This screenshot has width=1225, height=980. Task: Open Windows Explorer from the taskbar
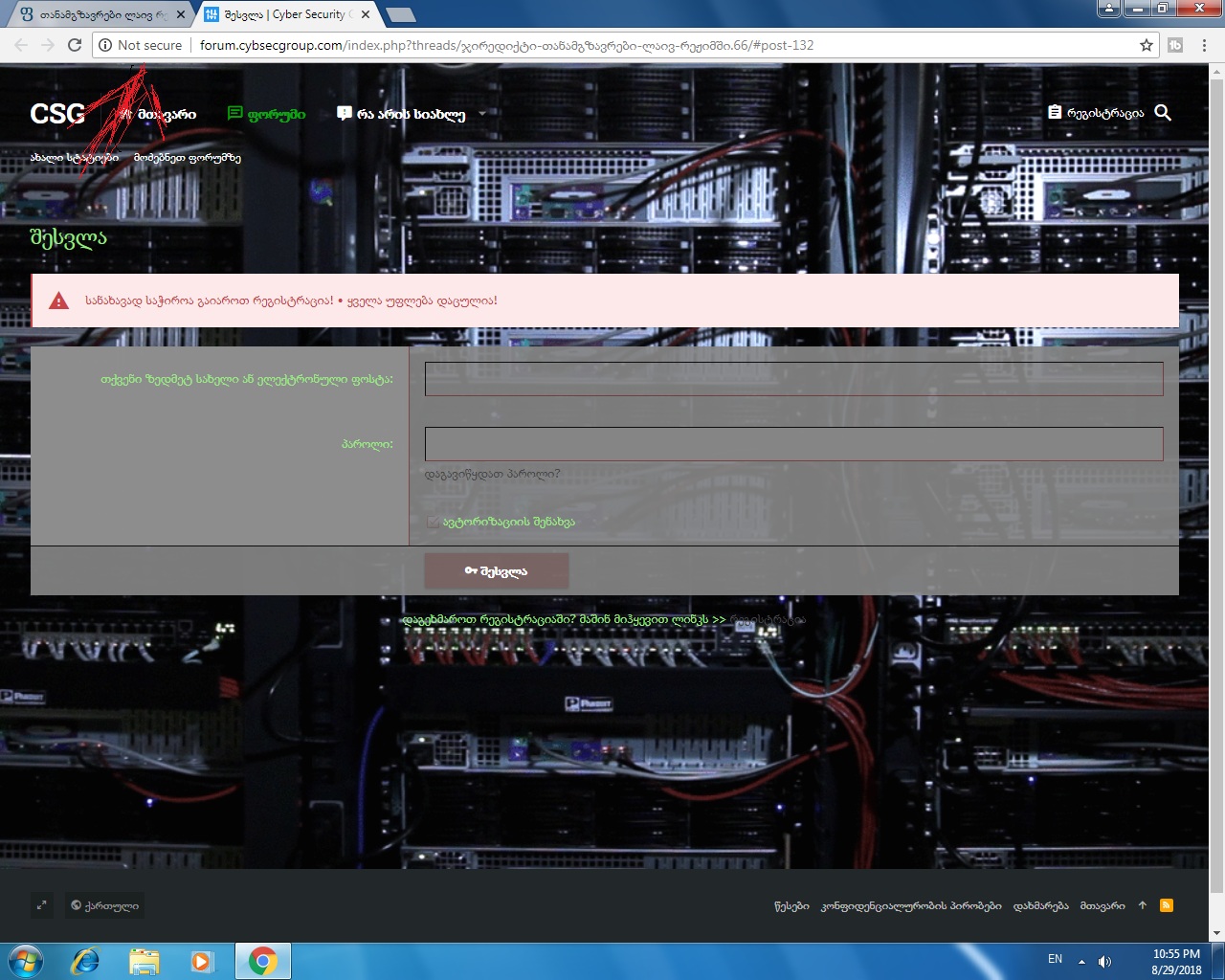click(144, 961)
